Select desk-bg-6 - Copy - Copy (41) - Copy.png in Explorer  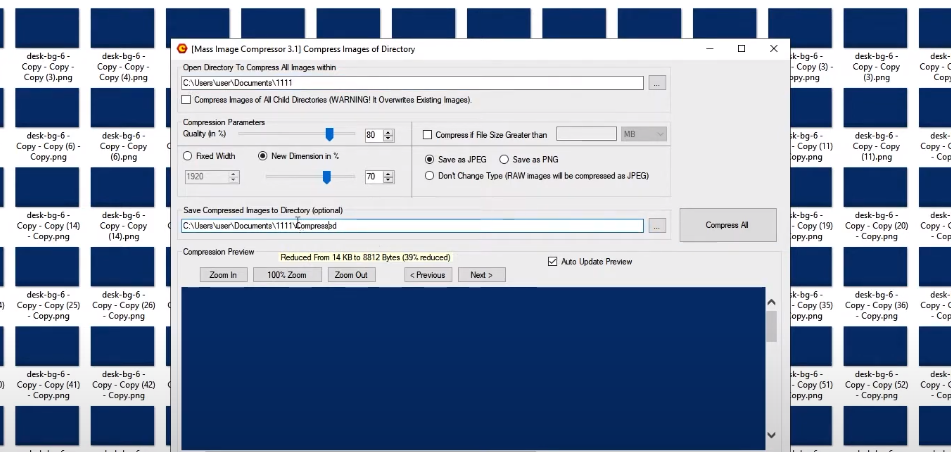tap(47, 364)
